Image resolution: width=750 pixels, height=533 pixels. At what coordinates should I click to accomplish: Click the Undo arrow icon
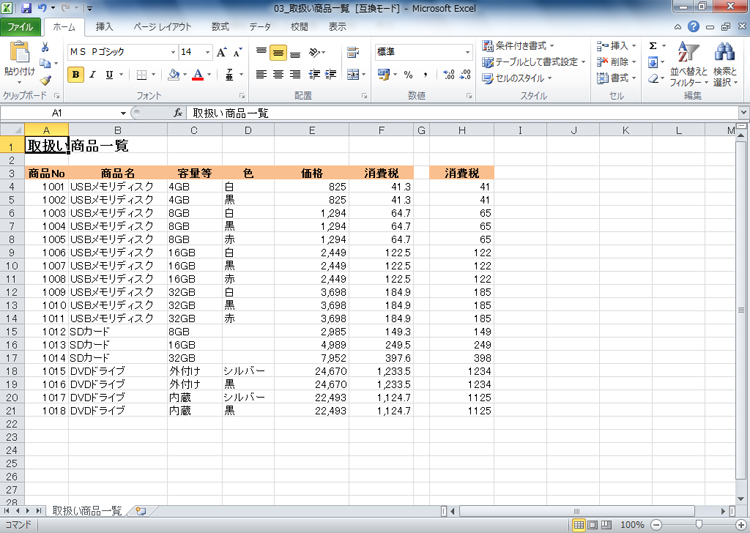click(42, 8)
